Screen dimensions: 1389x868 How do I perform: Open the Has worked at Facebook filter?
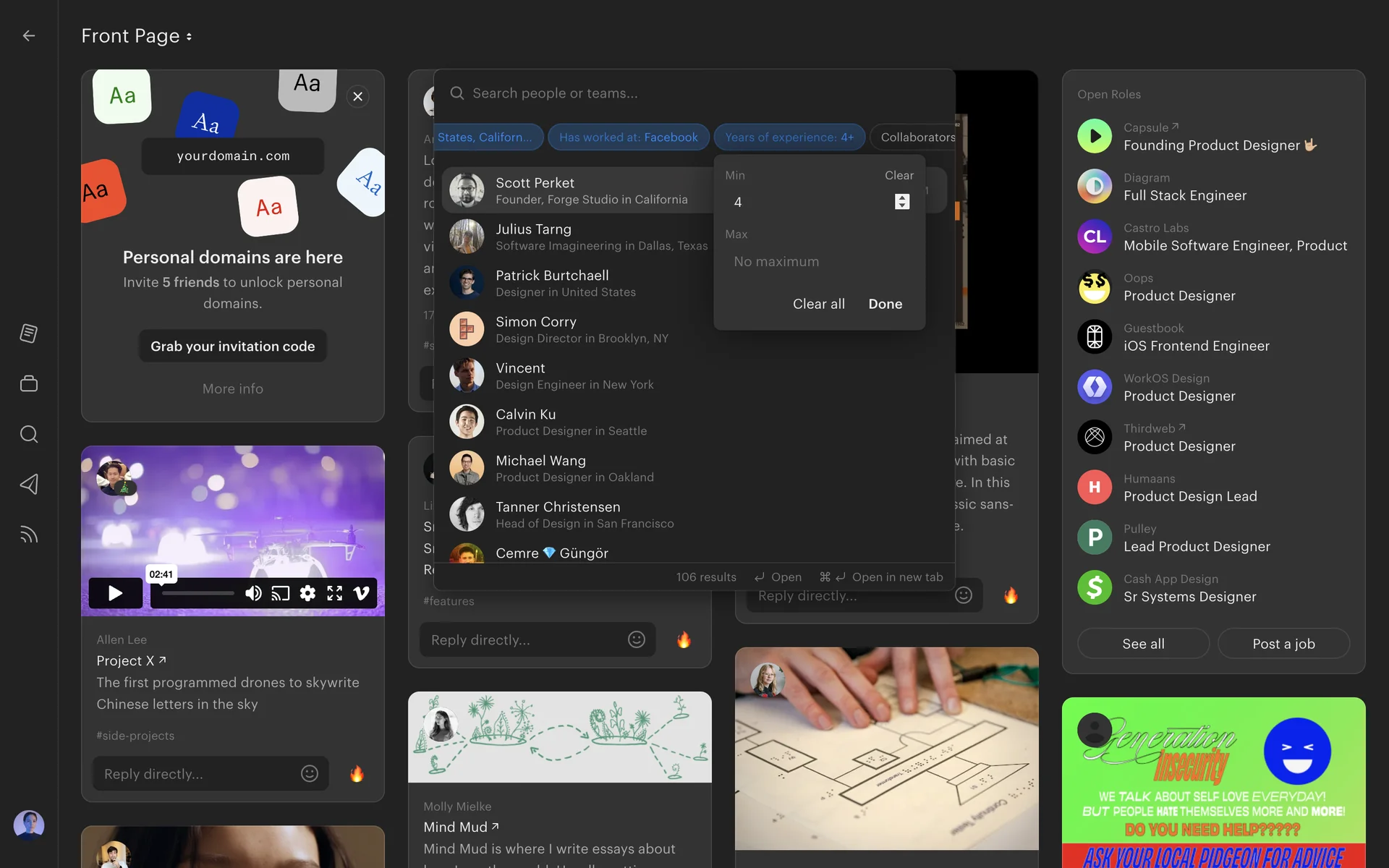[x=628, y=137]
